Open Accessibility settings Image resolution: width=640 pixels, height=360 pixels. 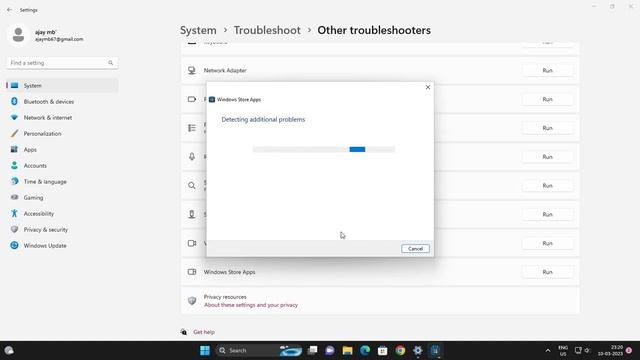(62, 213)
